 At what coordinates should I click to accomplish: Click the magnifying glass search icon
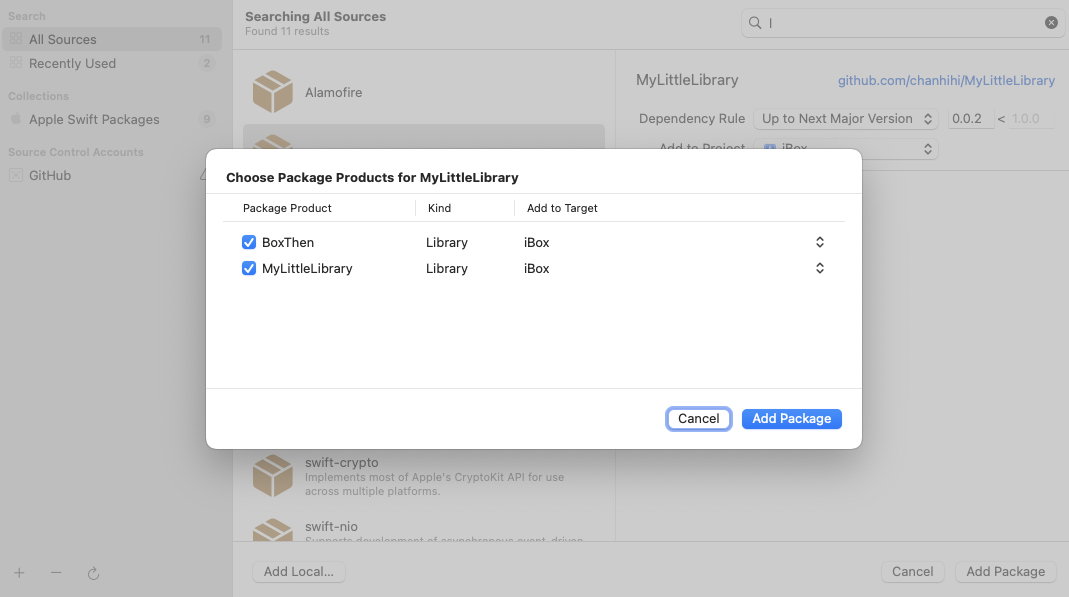pyautogui.click(x=755, y=22)
